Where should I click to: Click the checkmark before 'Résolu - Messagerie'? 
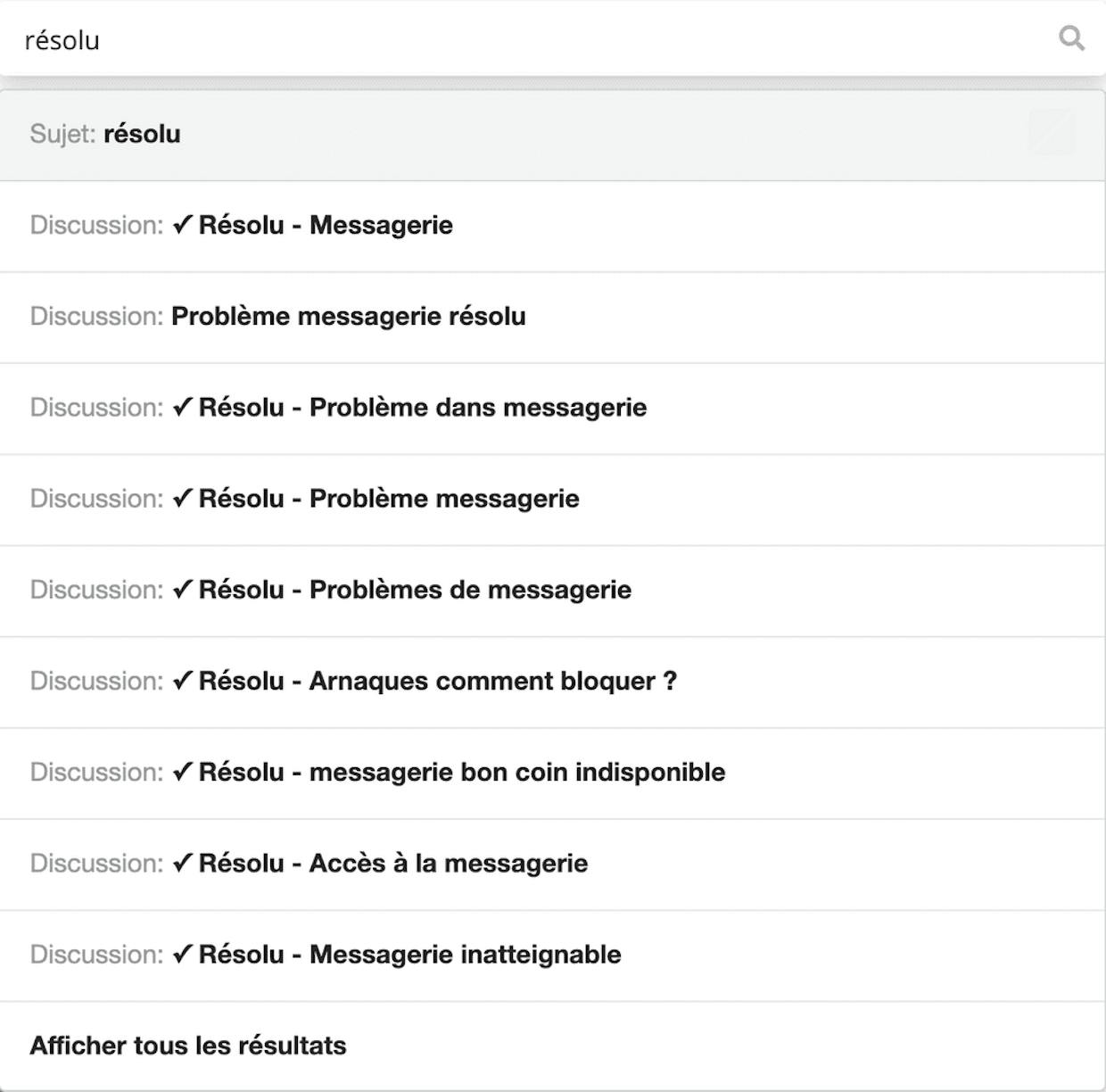(183, 225)
